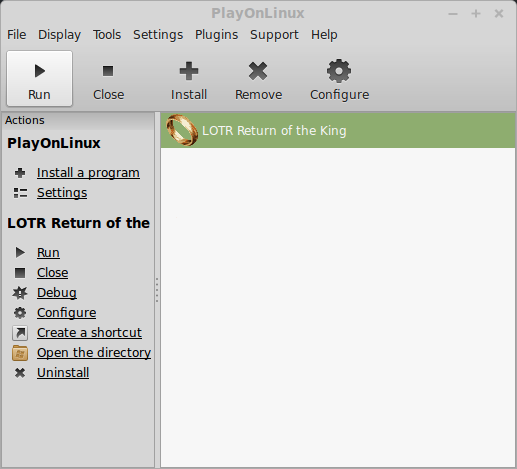Open the Display menu
This screenshot has width=517, height=469.
tap(59, 35)
